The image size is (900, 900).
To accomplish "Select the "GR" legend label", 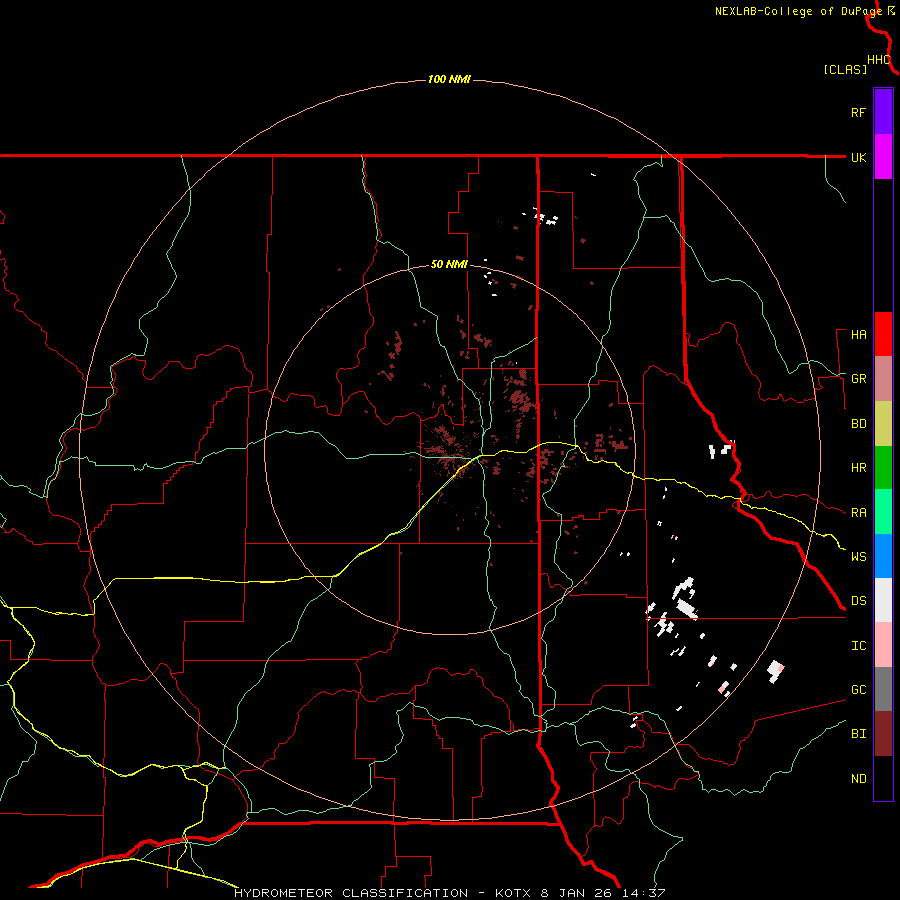I will tap(858, 379).
